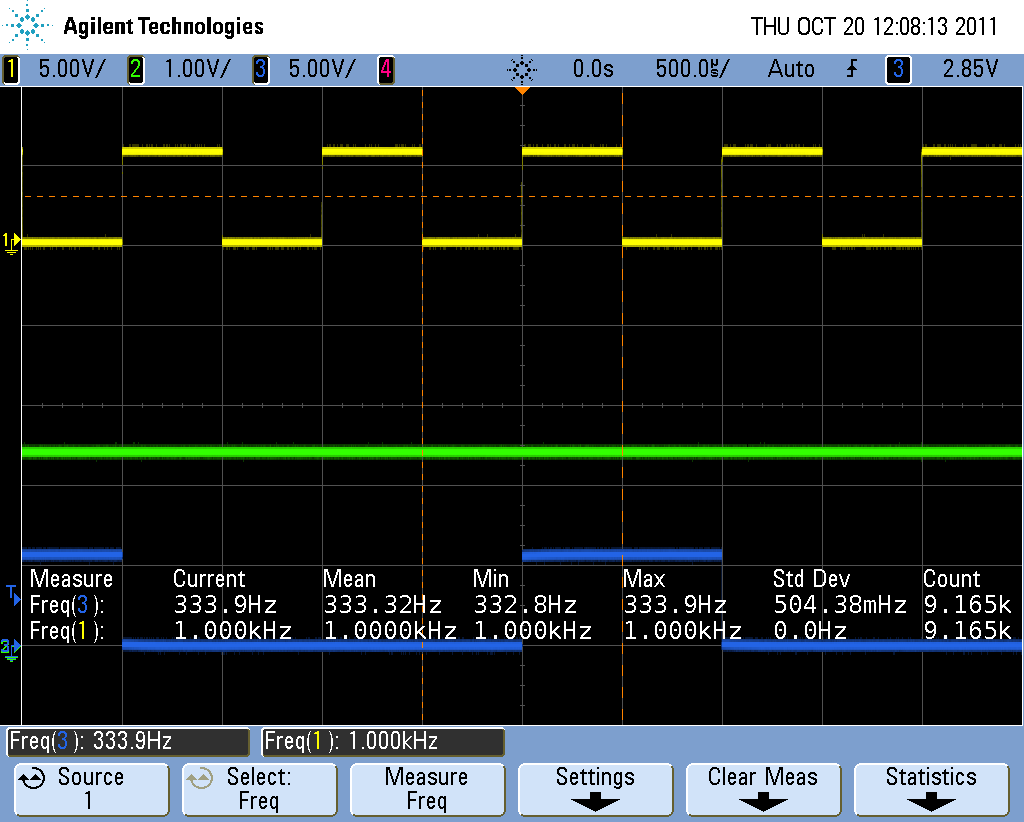Image resolution: width=1024 pixels, height=822 pixels.
Task: Click the Mean column header
Action: click(349, 579)
